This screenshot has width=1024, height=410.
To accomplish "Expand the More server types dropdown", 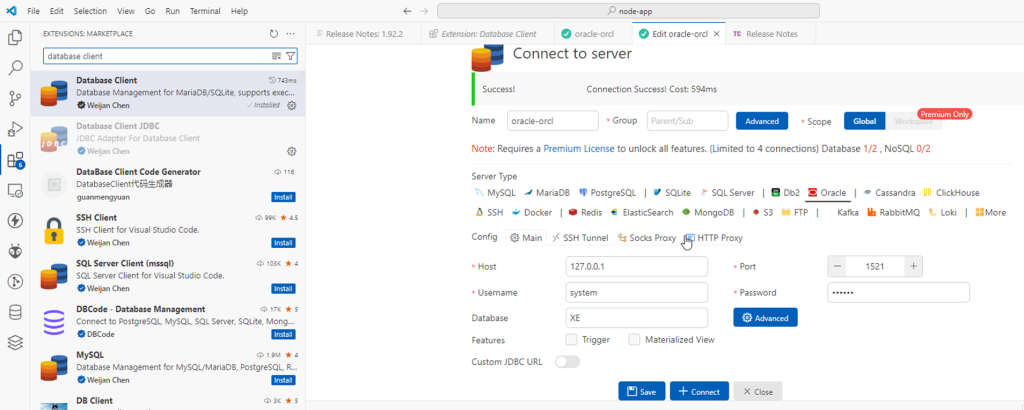I will tap(990, 212).
